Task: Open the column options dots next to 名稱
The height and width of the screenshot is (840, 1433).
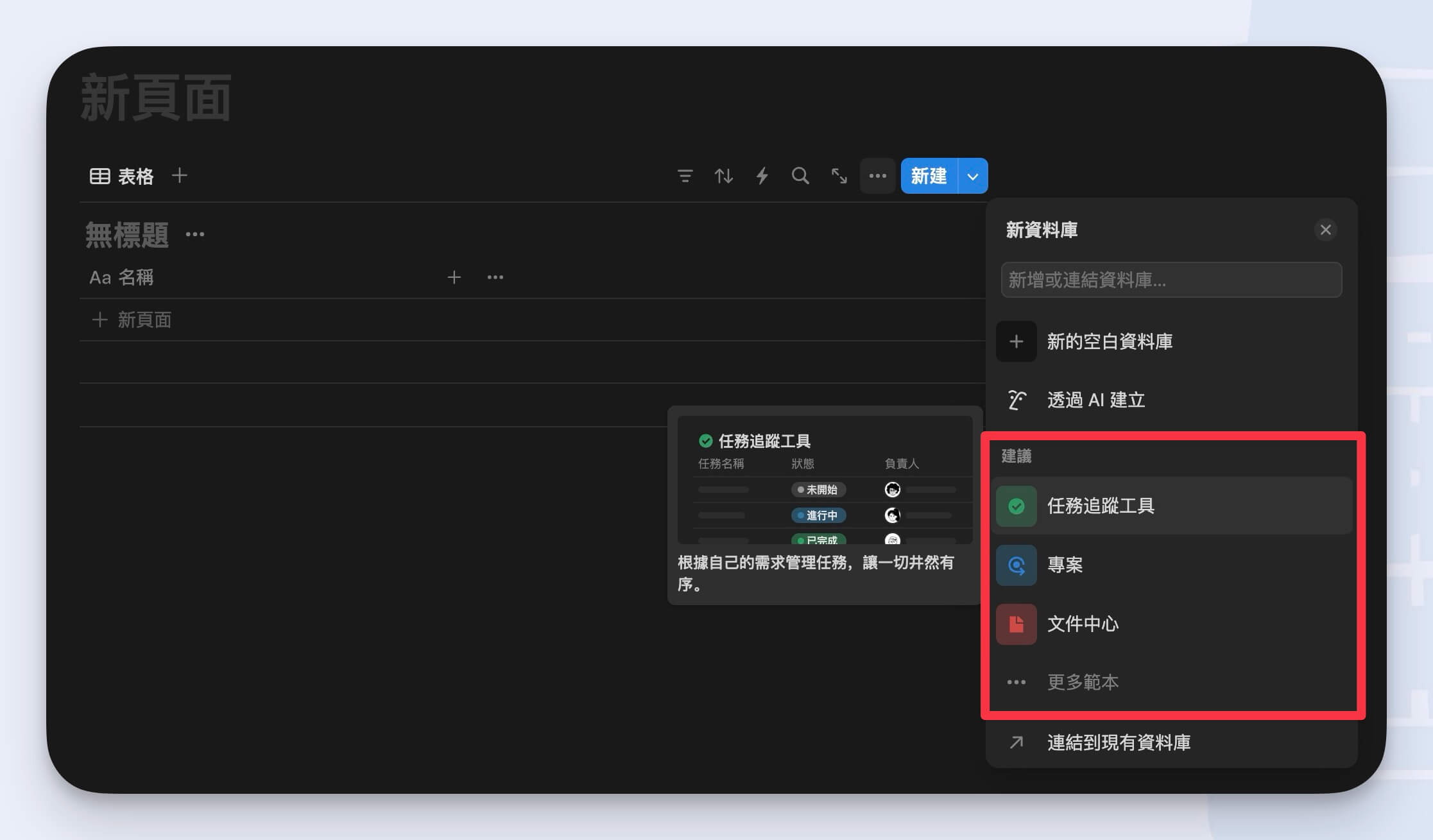Action: [495, 277]
